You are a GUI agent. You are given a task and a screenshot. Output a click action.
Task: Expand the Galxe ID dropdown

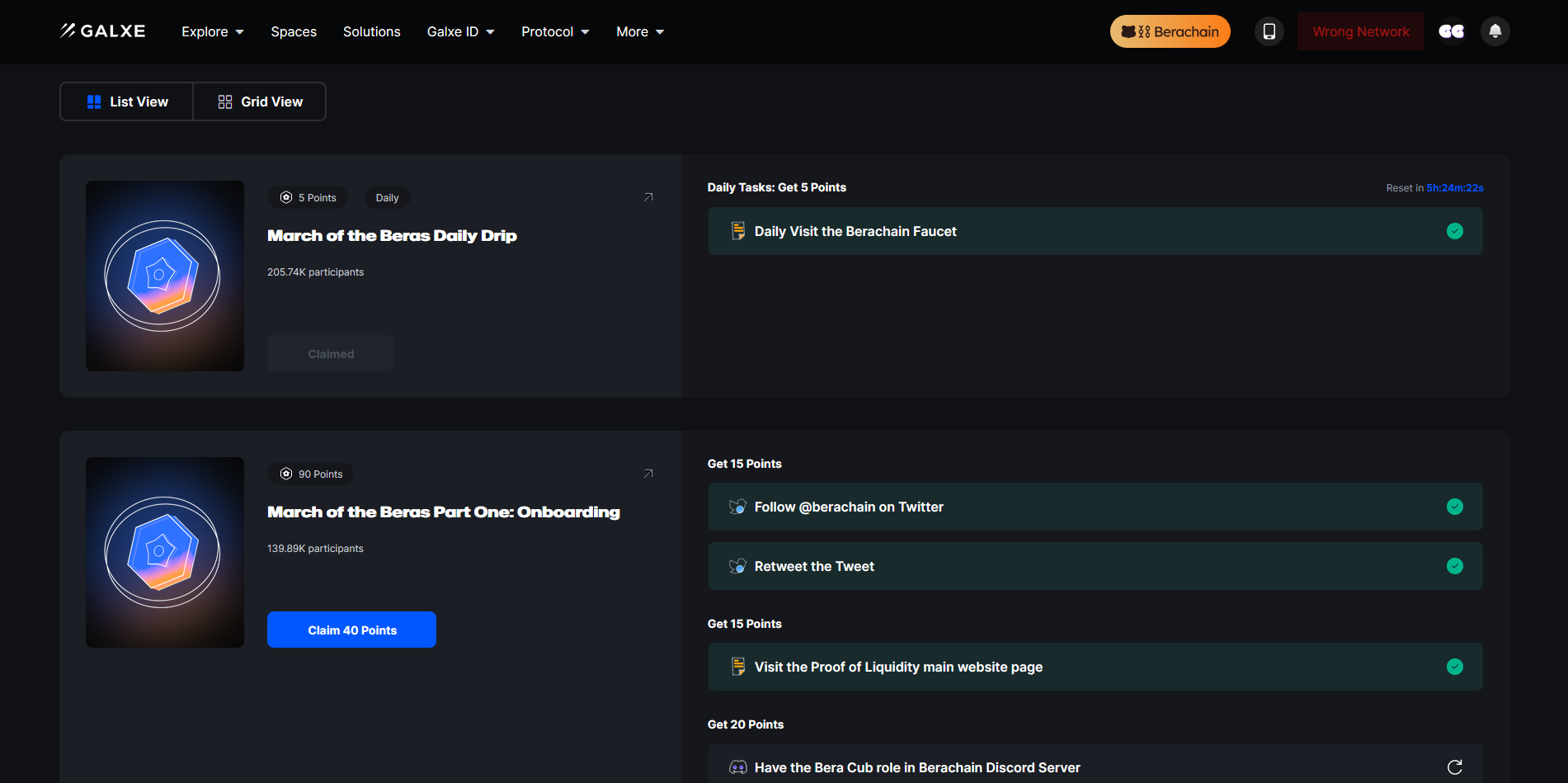pos(460,31)
